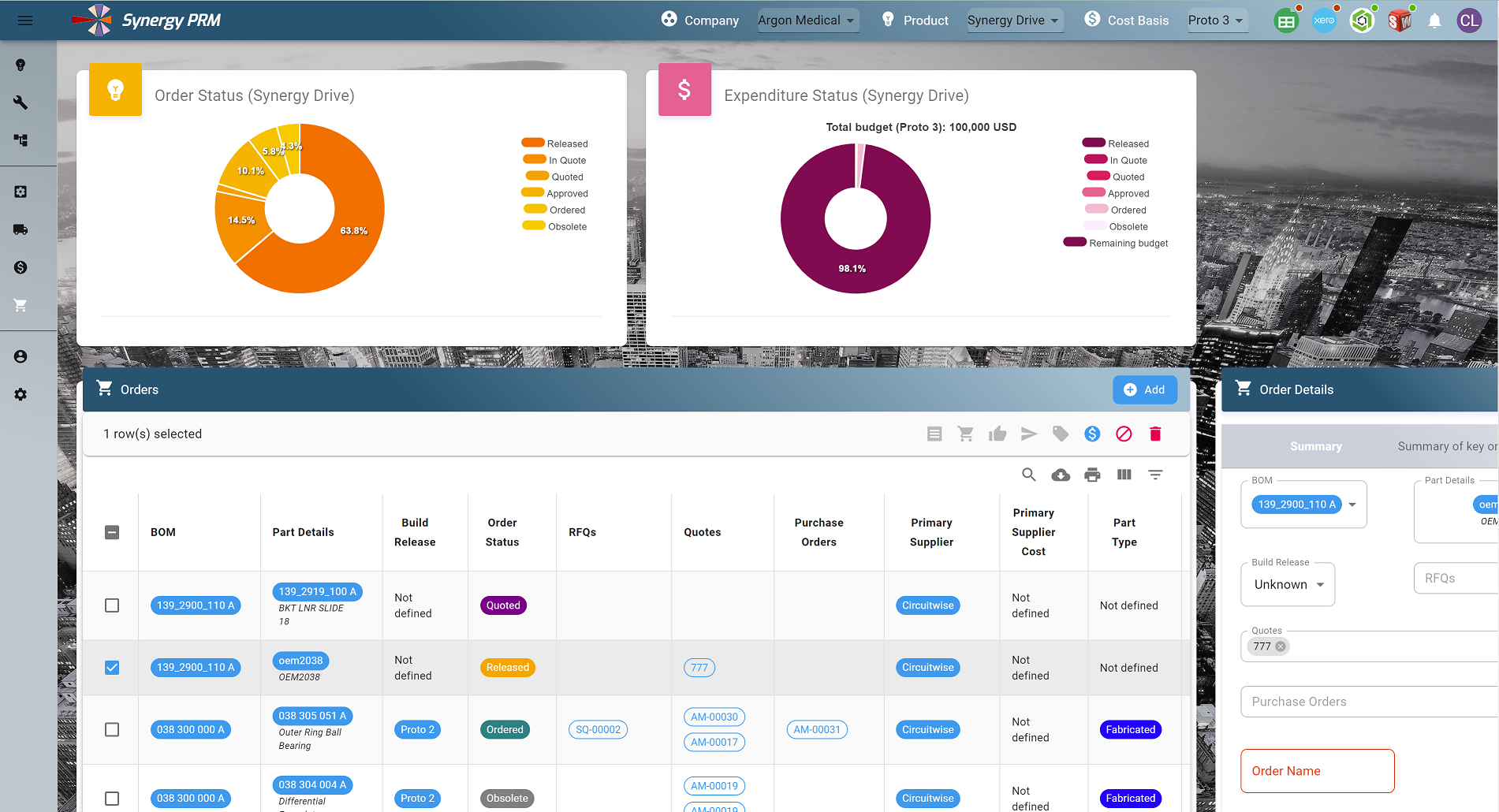
Task: Remove the 777 quote chip
Action: pos(1281,646)
